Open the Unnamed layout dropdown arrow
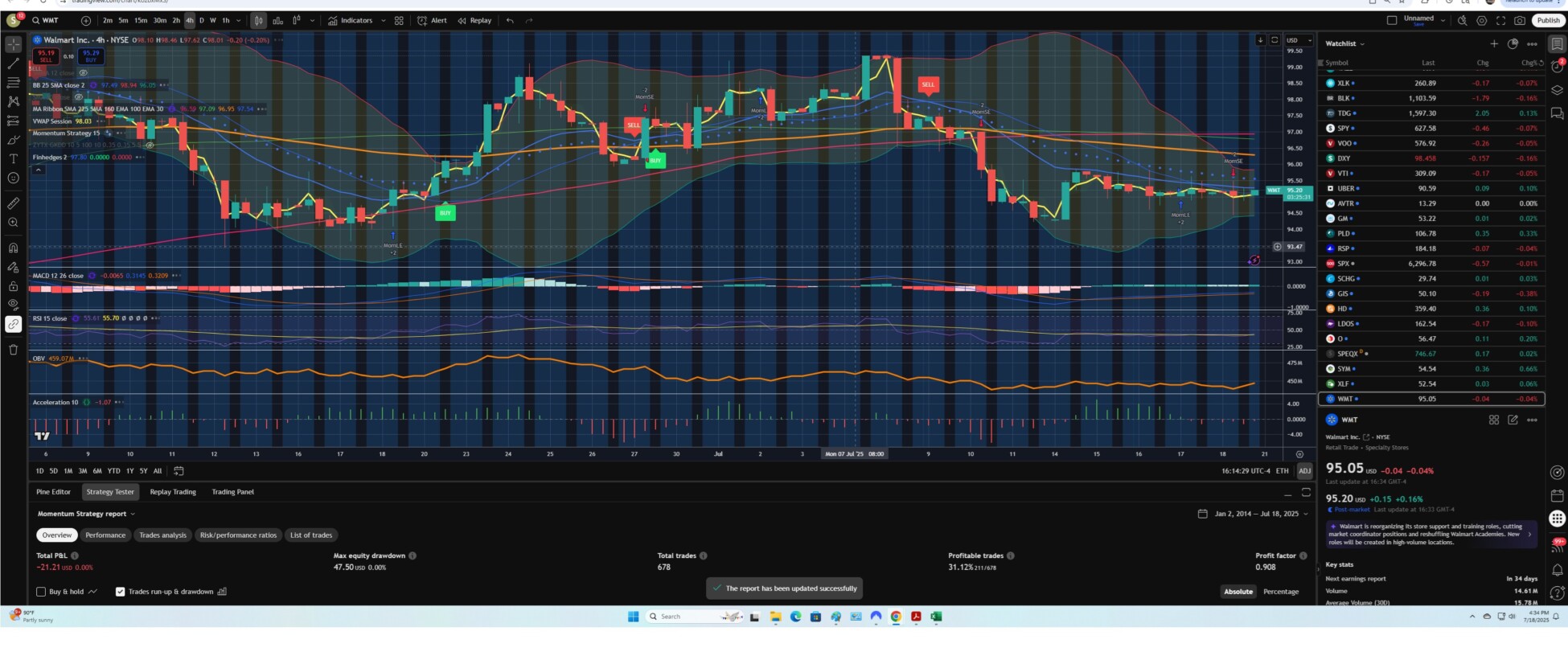Image resolution: width=1568 pixels, height=656 pixels. pyautogui.click(x=1443, y=21)
